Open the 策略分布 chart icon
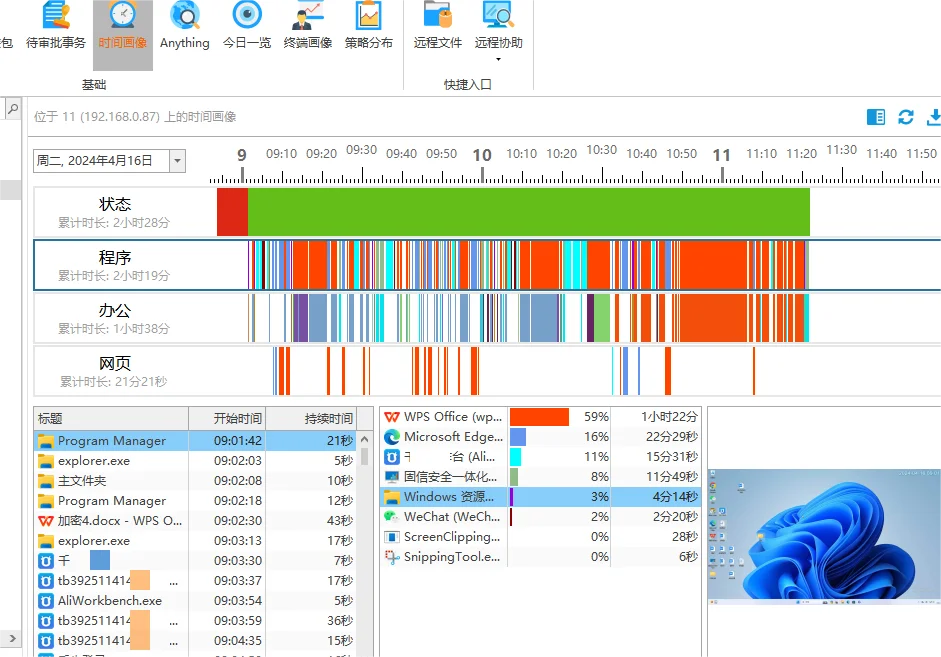 click(x=368, y=27)
